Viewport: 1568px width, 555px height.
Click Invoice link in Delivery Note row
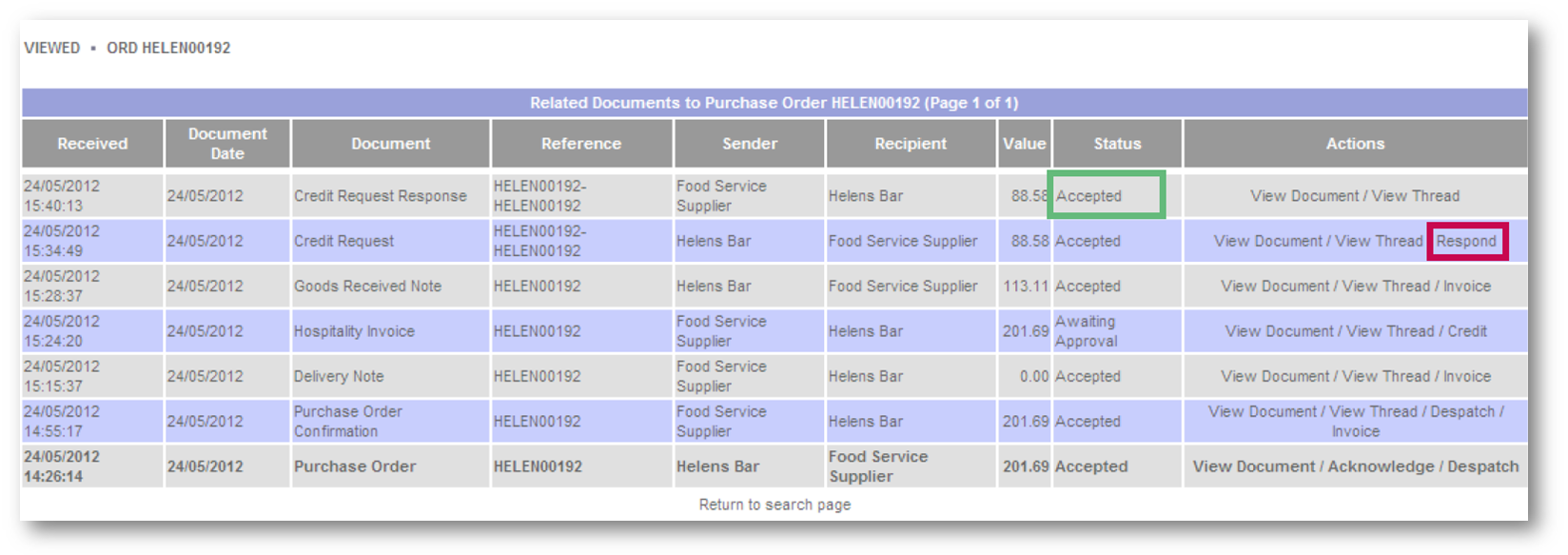(1466, 376)
